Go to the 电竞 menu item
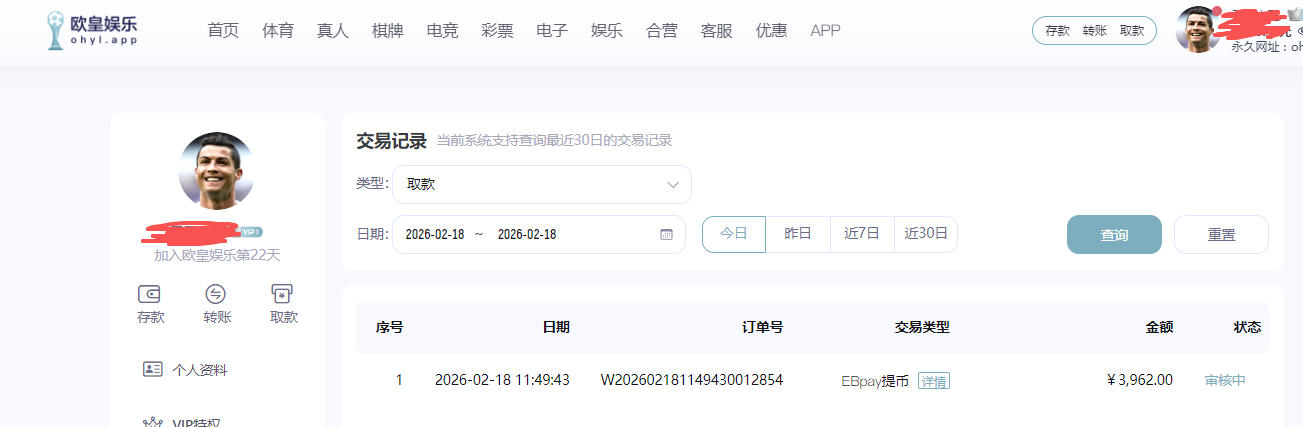 442,31
